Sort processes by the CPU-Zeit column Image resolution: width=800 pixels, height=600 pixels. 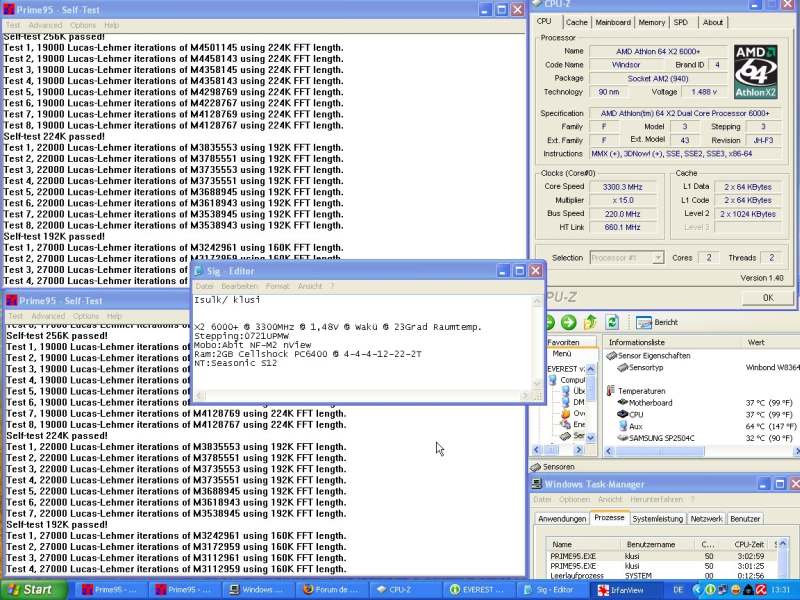(x=748, y=544)
